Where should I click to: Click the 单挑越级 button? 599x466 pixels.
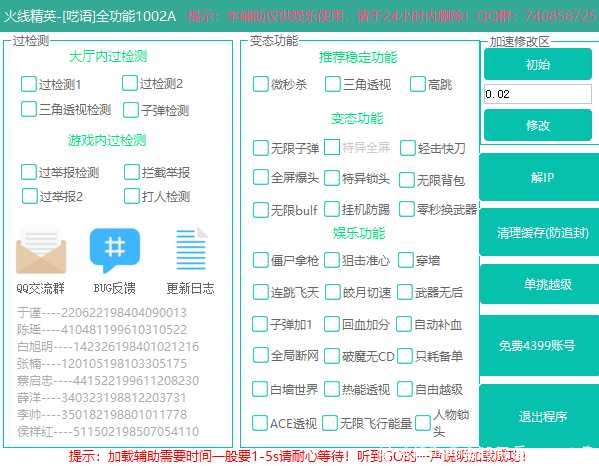tap(539, 284)
